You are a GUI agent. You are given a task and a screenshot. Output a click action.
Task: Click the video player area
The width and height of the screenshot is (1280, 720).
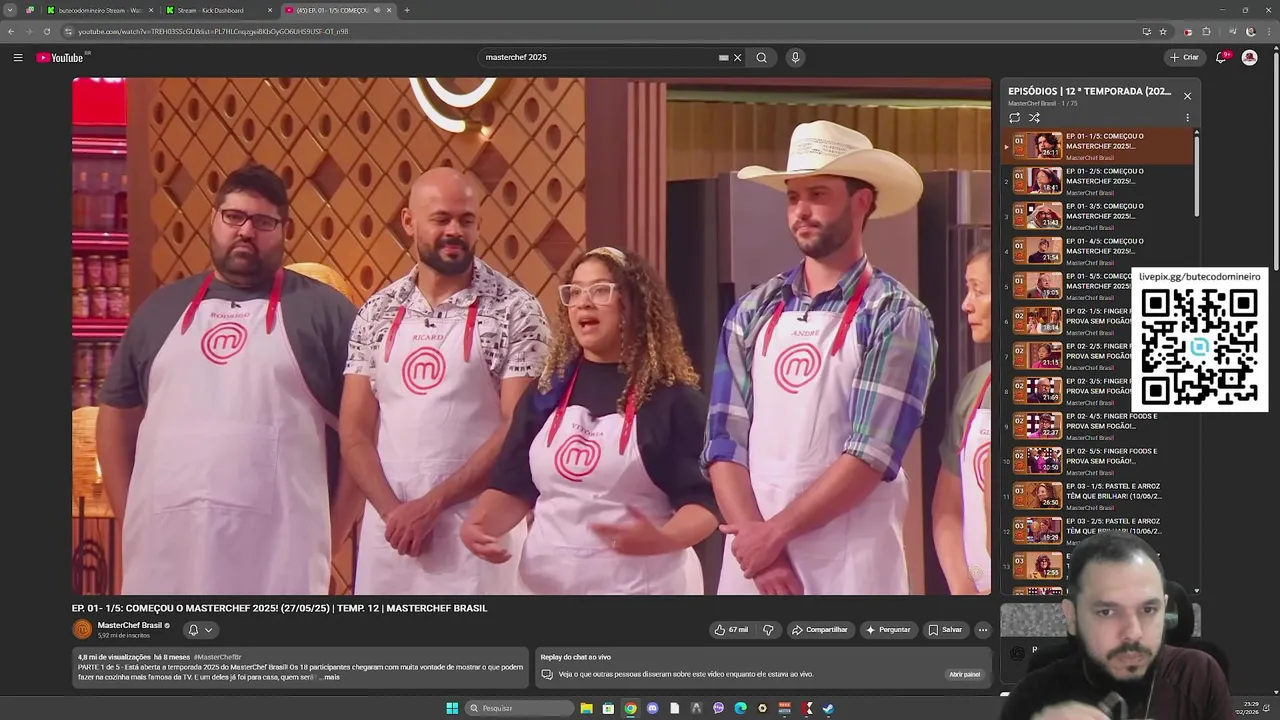click(531, 336)
